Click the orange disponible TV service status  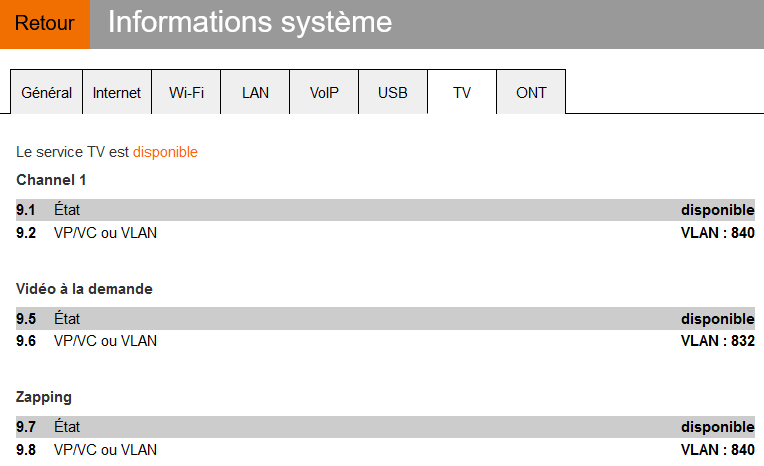coord(165,152)
